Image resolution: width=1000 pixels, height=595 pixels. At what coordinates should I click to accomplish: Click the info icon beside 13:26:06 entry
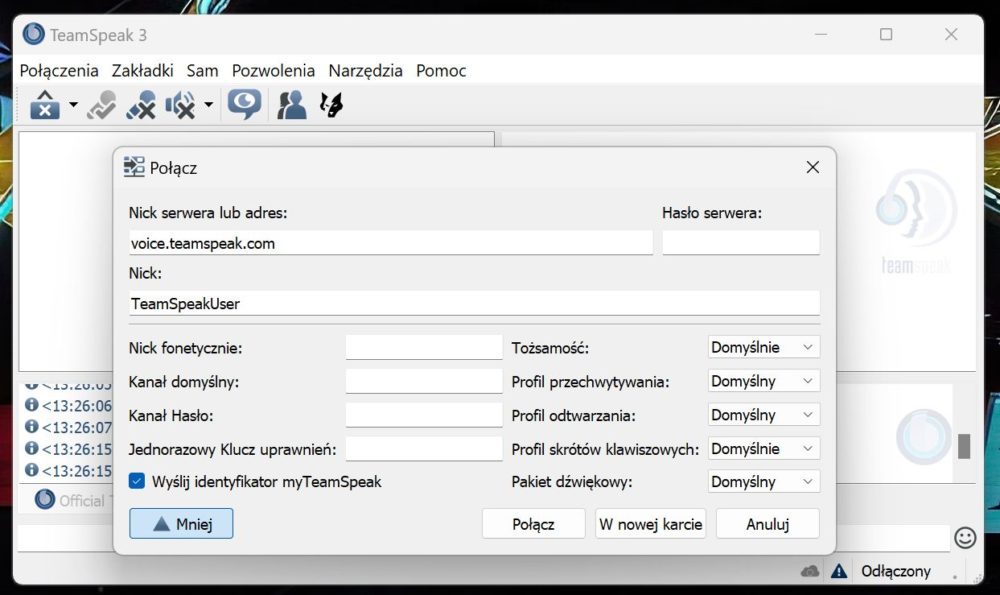pos(31,404)
